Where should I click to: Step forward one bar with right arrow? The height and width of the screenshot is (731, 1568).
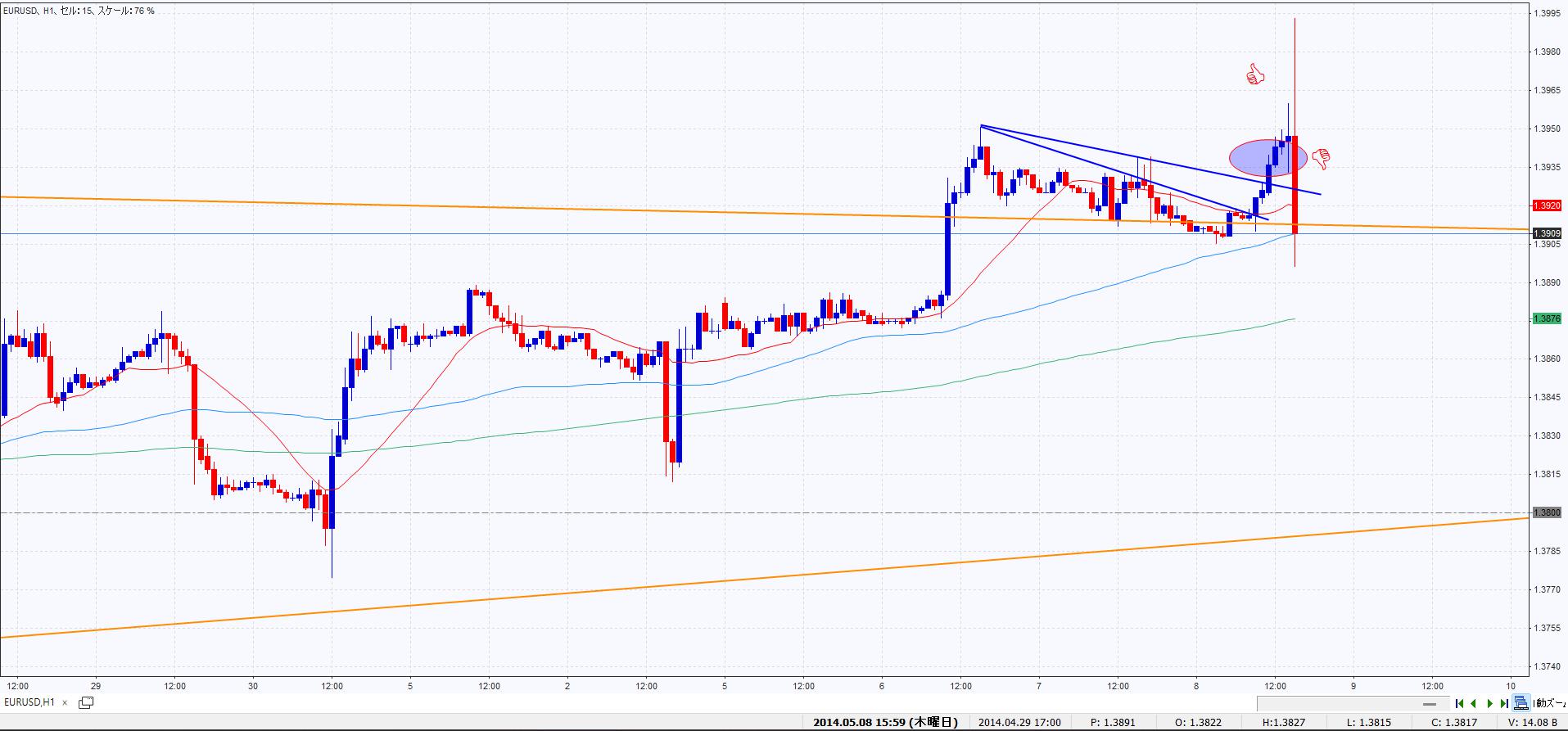click(1490, 703)
